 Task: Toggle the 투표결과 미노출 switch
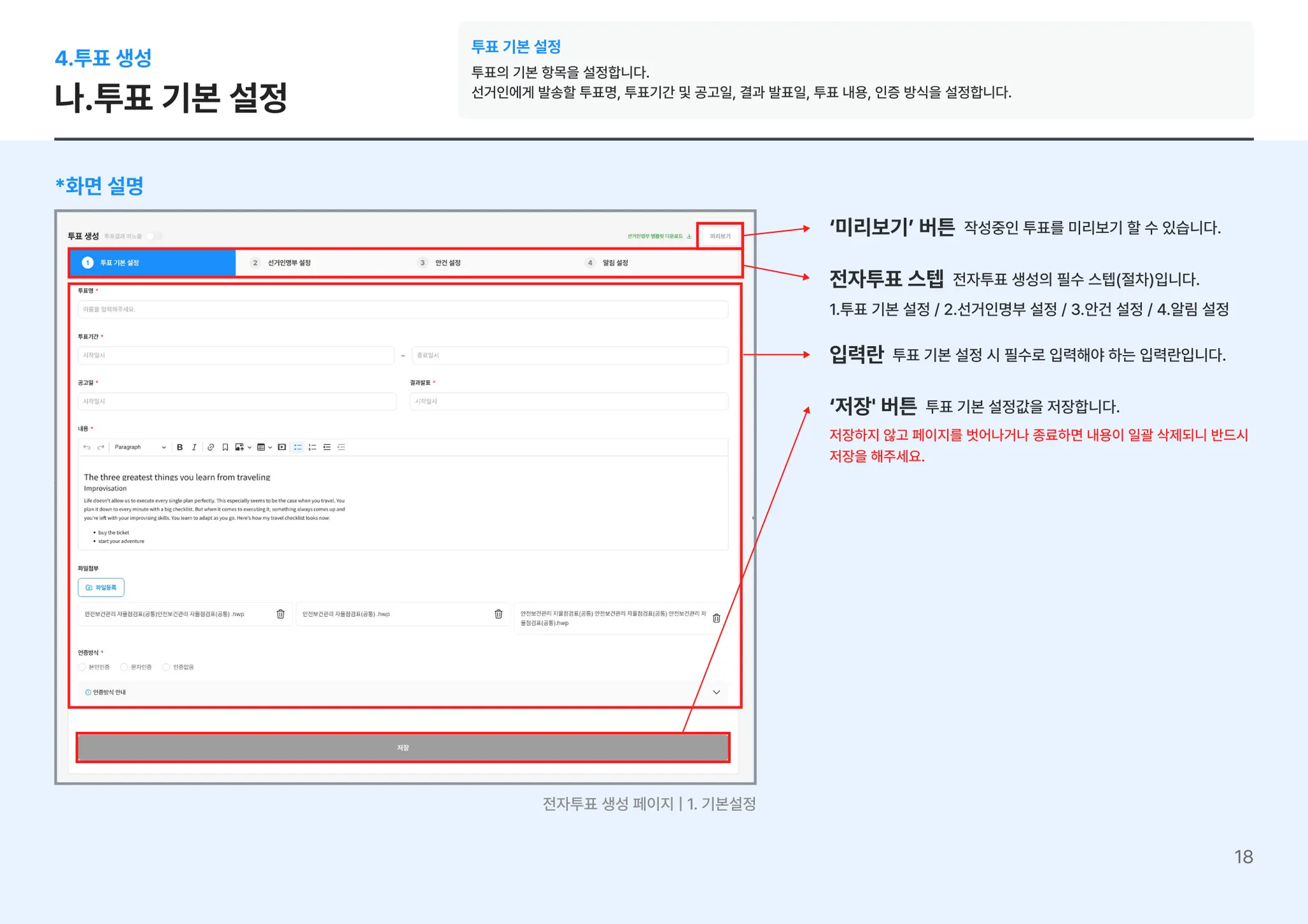(x=154, y=236)
